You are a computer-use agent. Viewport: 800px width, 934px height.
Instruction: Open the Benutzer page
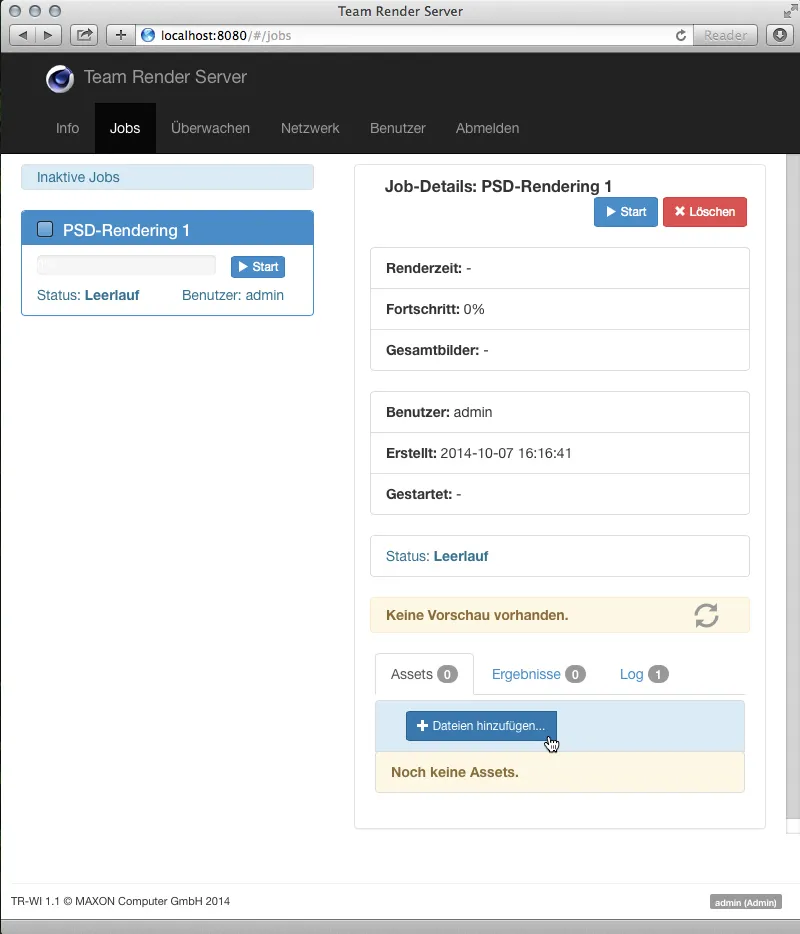pyautogui.click(x=397, y=128)
